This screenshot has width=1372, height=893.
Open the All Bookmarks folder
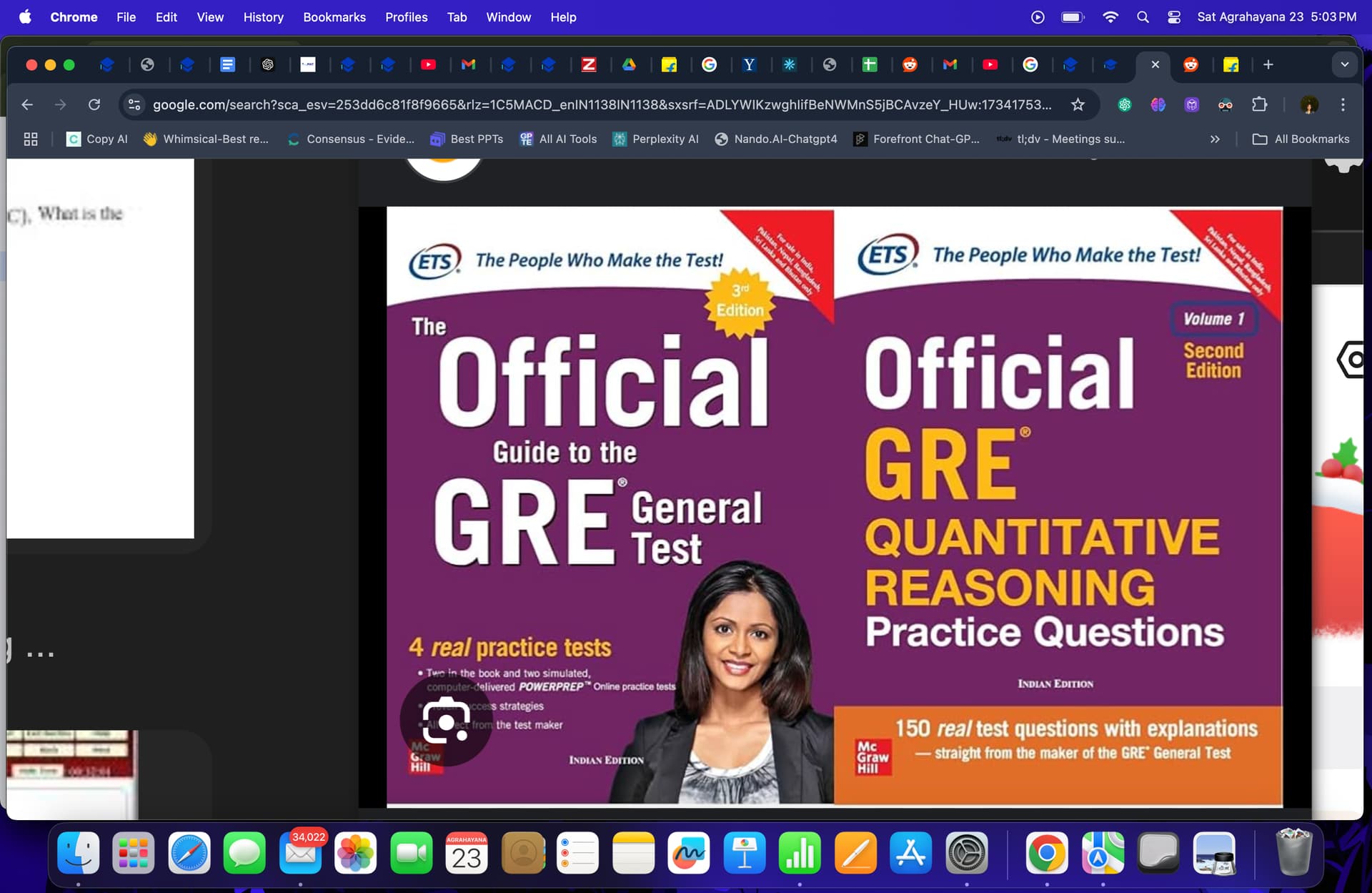1301,139
